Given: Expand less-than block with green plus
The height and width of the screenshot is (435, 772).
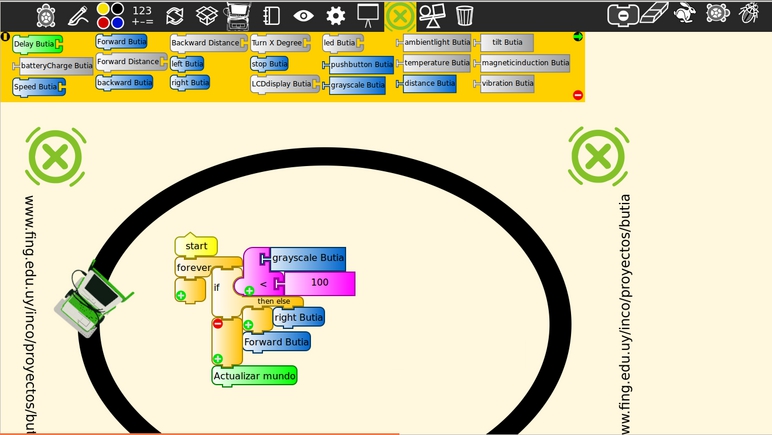Looking at the screenshot, I should (x=250, y=291).
